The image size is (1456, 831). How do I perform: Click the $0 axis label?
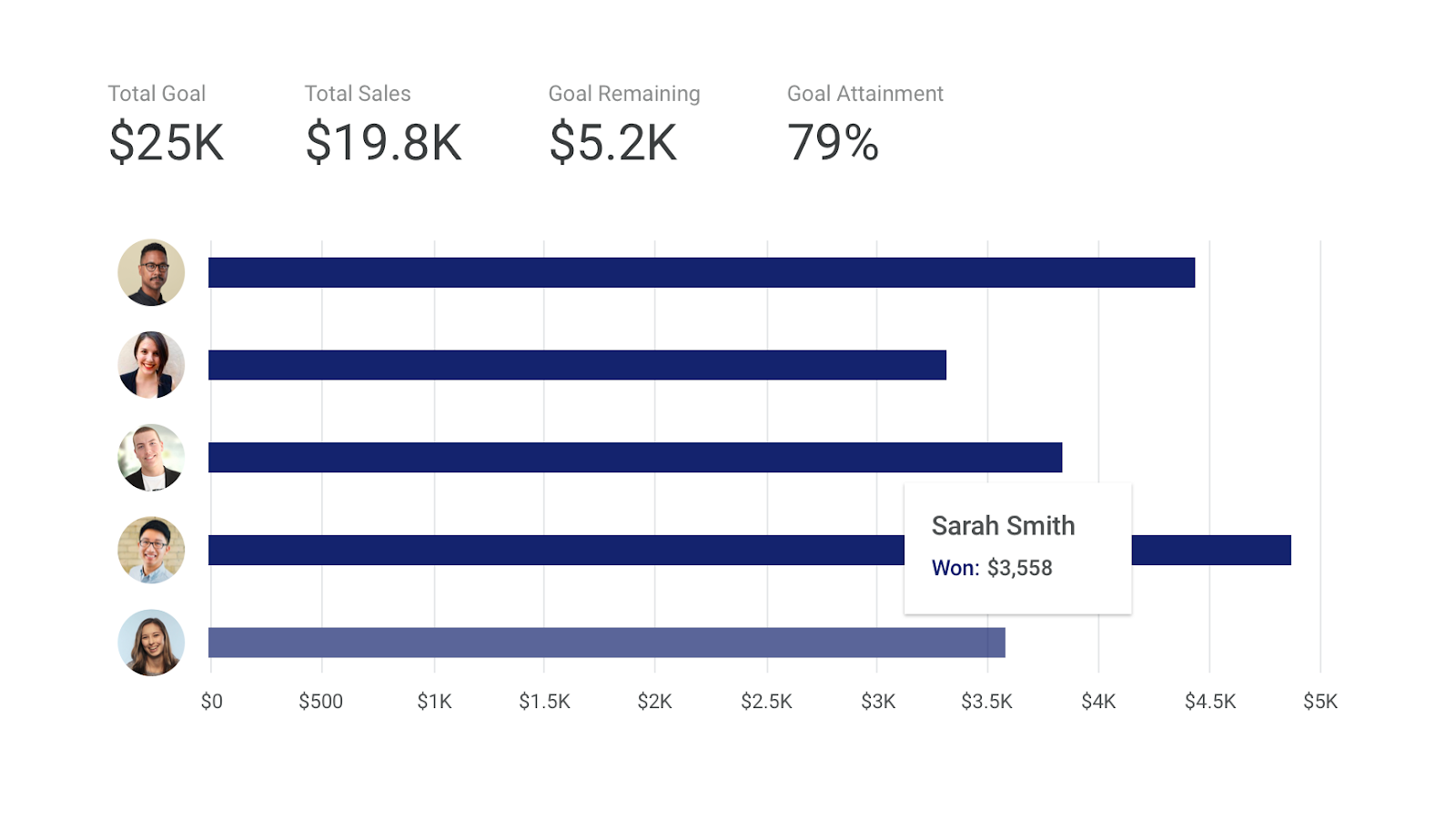pos(211,701)
